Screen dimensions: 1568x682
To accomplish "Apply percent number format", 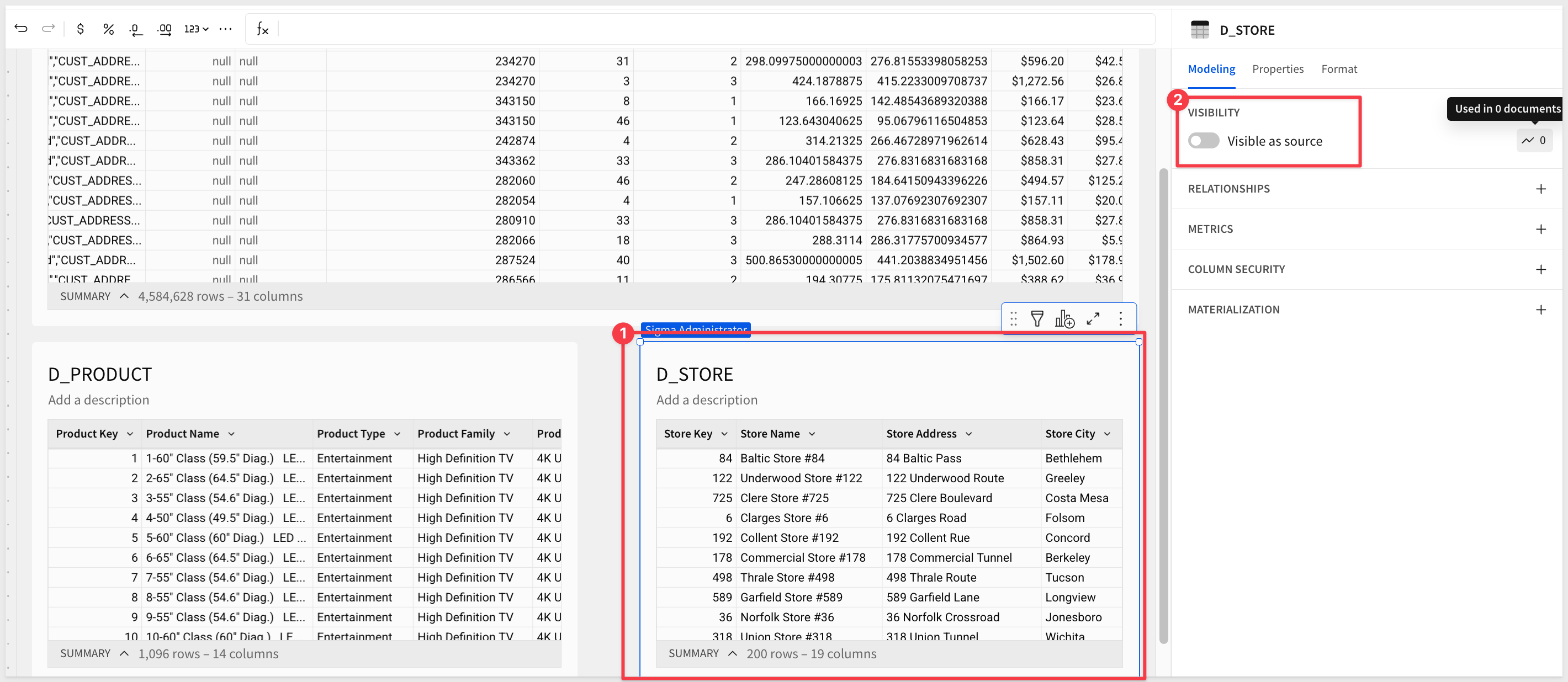I will [108, 29].
